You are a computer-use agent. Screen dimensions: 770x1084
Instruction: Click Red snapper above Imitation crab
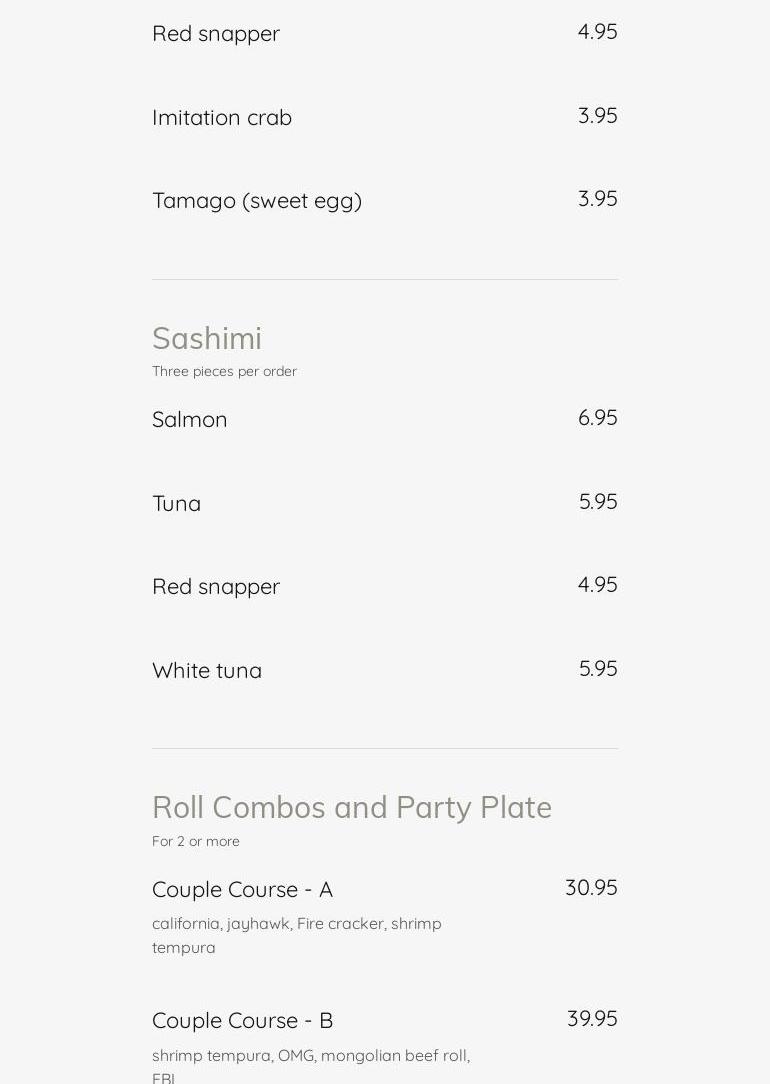coord(216,34)
